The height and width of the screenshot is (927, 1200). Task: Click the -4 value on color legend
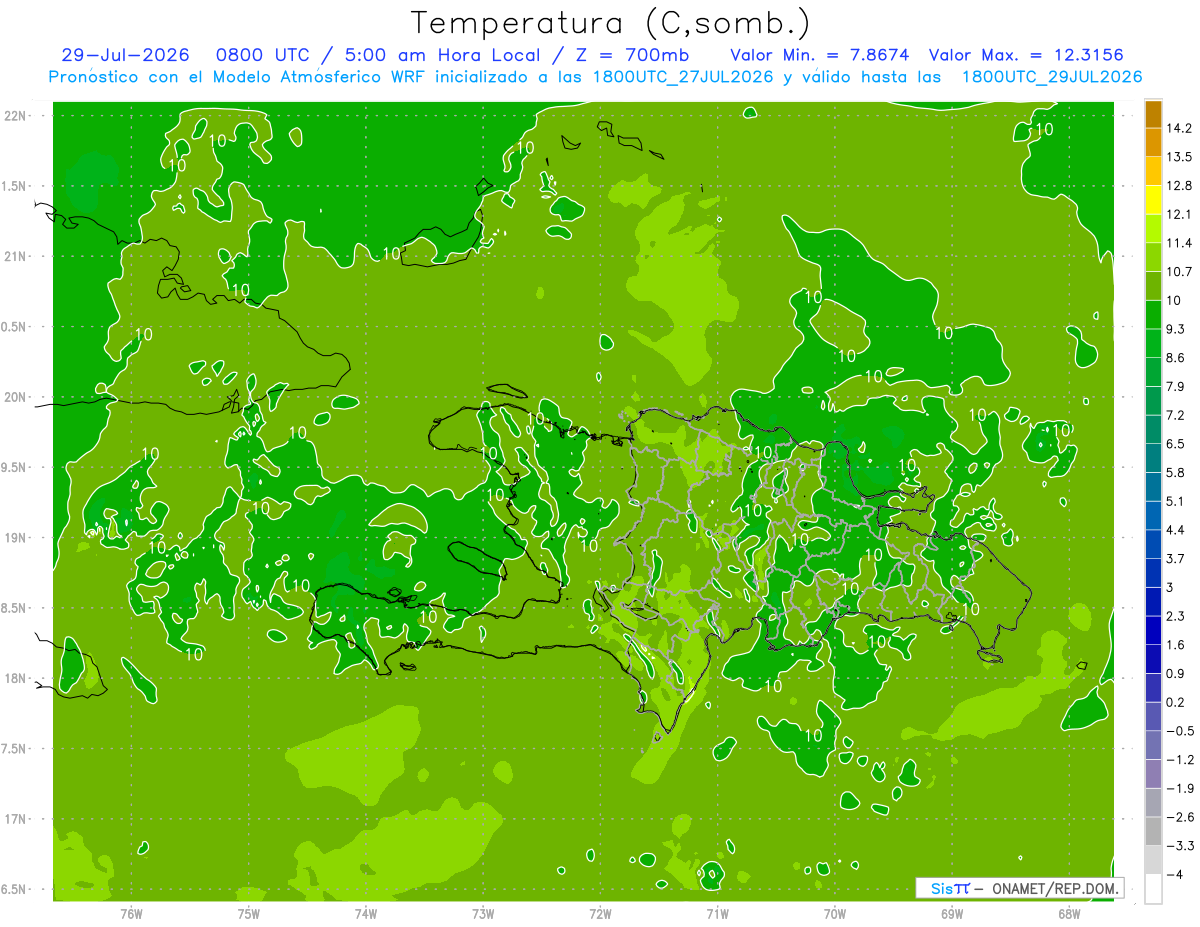pos(1174,874)
